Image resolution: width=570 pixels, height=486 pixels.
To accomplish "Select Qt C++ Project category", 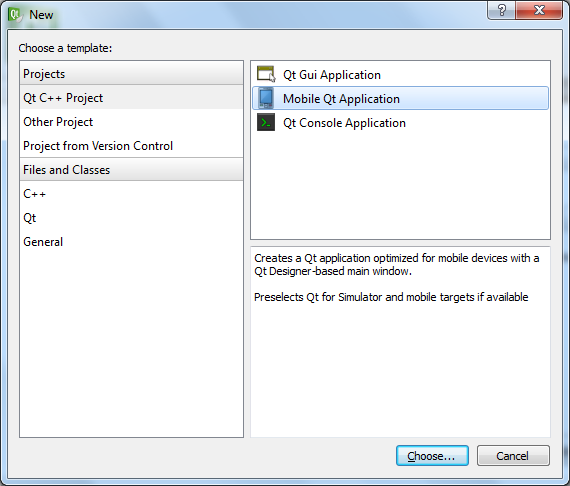I will pos(131,98).
